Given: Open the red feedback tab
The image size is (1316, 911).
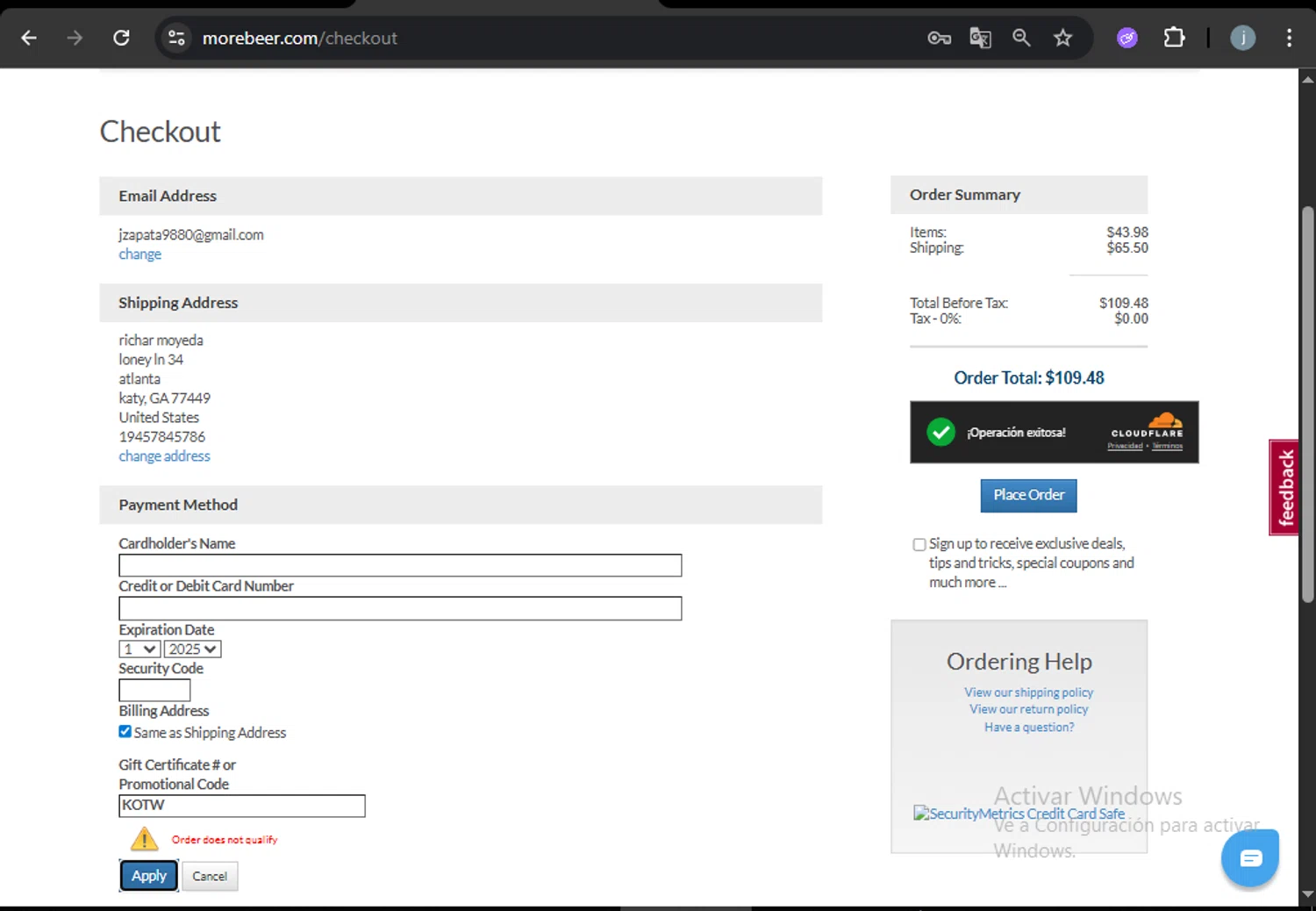Looking at the screenshot, I should pyautogui.click(x=1284, y=487).
